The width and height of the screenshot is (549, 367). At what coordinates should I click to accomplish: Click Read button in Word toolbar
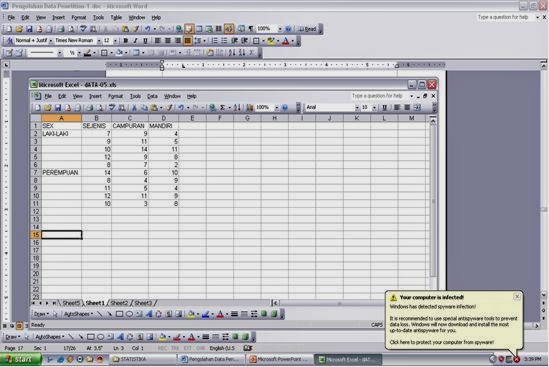(307, 29)
